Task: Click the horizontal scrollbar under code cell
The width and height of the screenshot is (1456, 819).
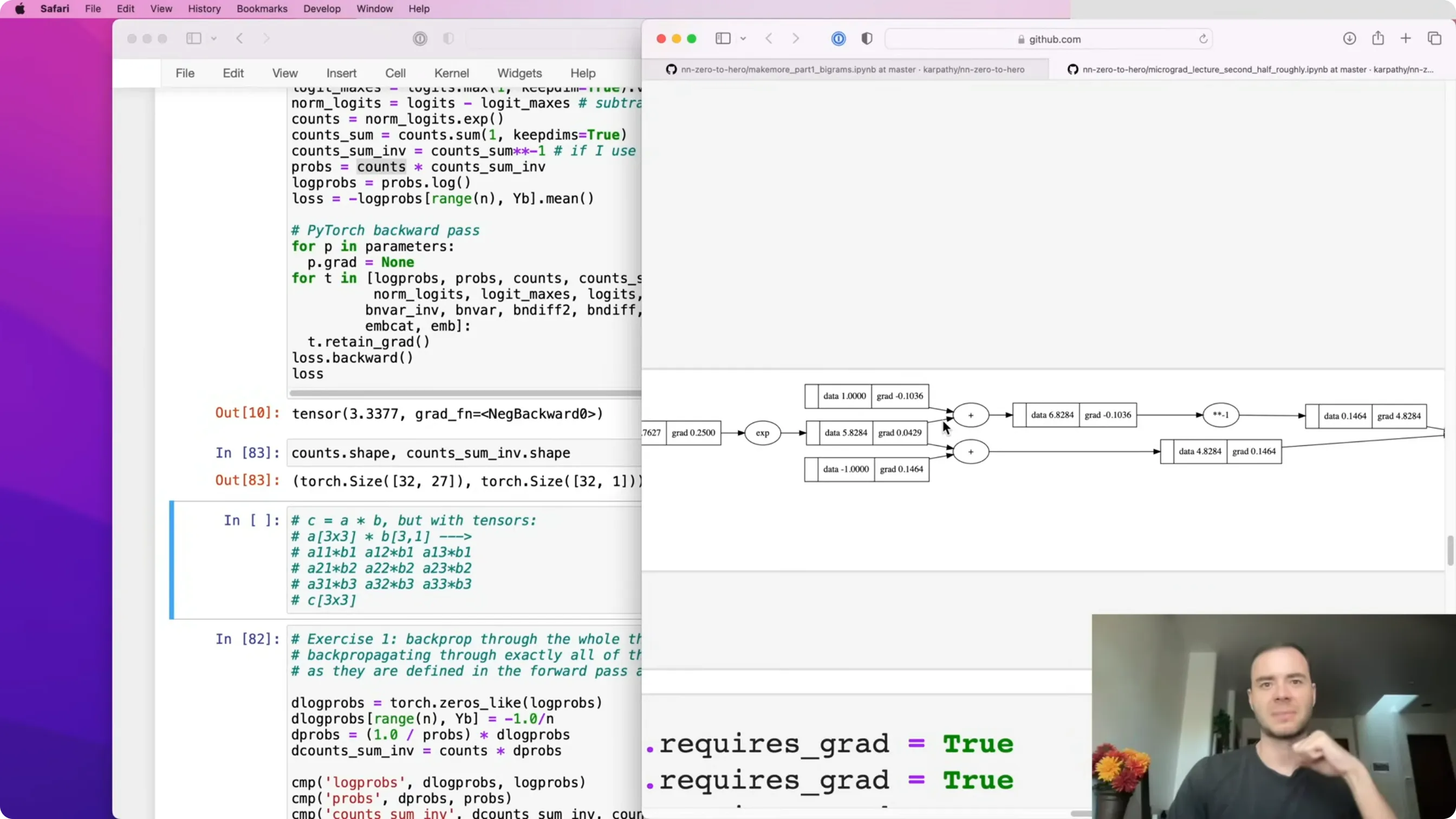Action: click(x=465, y=393)
